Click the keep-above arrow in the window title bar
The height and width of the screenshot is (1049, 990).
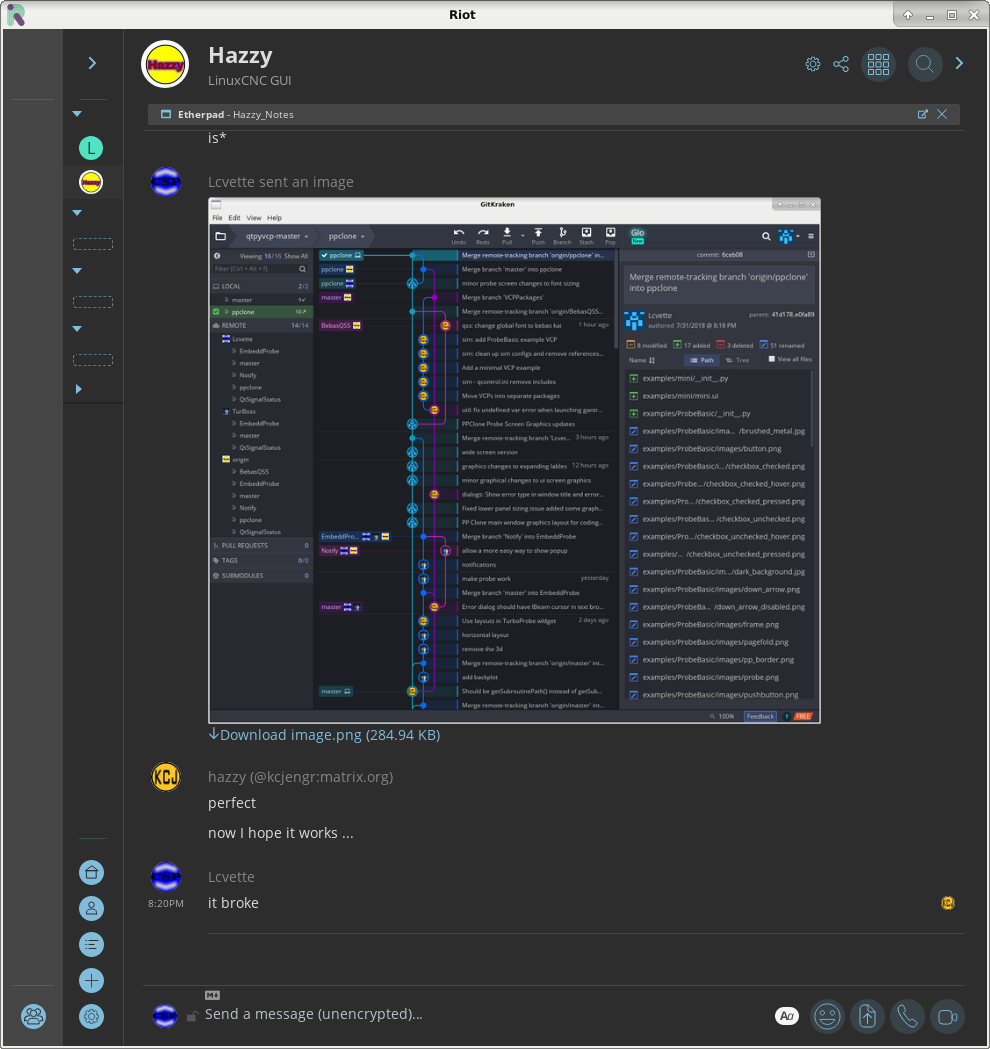908,15
